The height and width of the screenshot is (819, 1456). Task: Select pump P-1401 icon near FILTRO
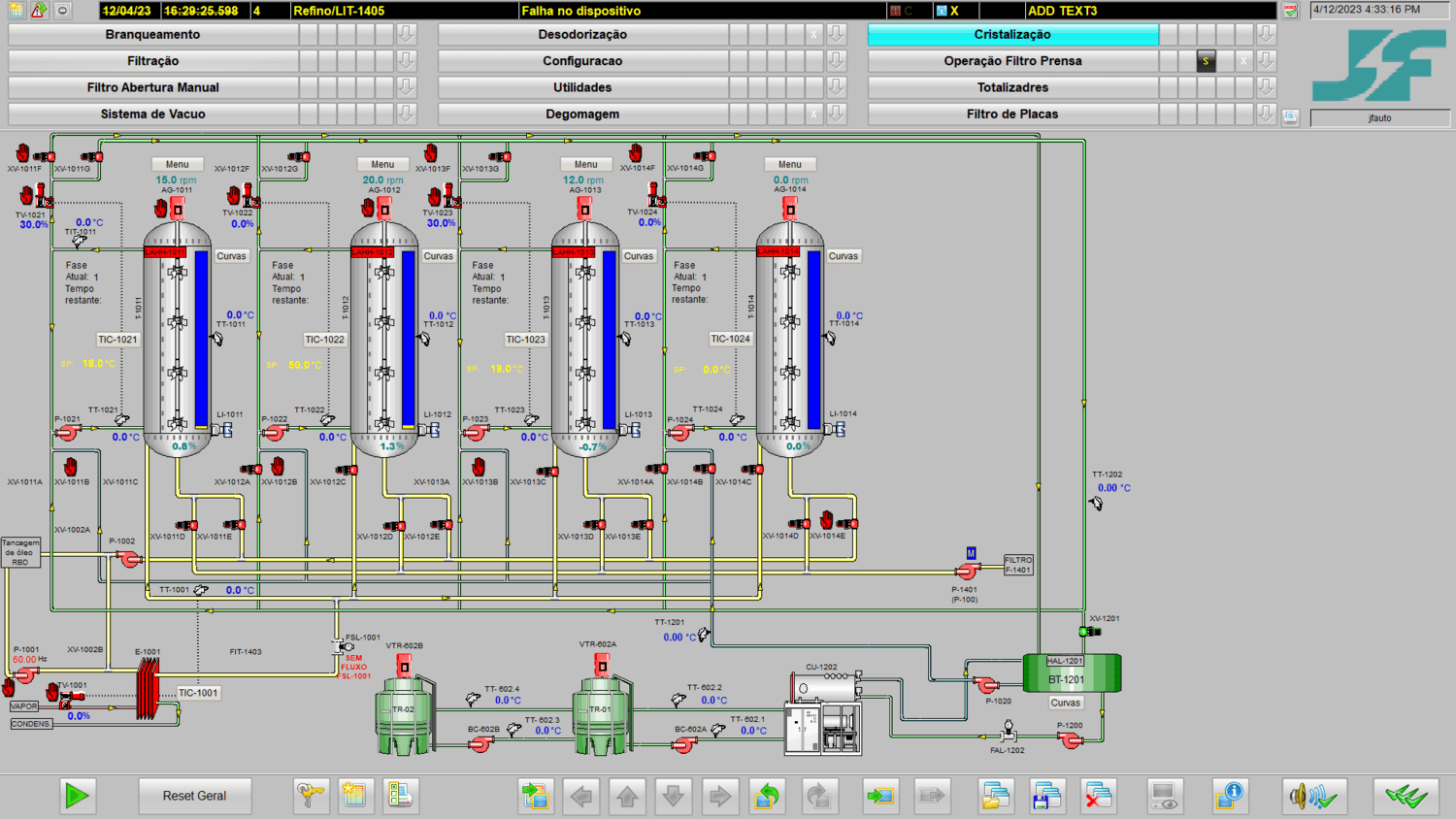click(968, 571)
